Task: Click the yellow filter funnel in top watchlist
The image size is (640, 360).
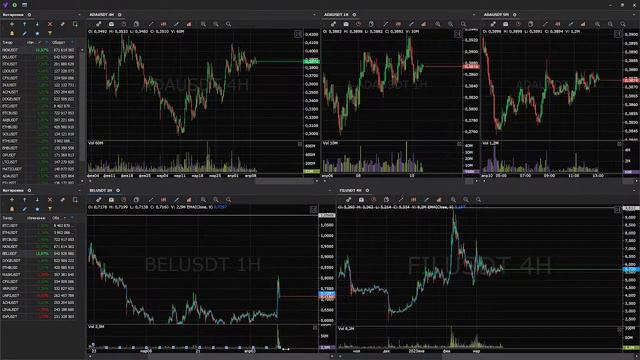Action: coord(50,33)
